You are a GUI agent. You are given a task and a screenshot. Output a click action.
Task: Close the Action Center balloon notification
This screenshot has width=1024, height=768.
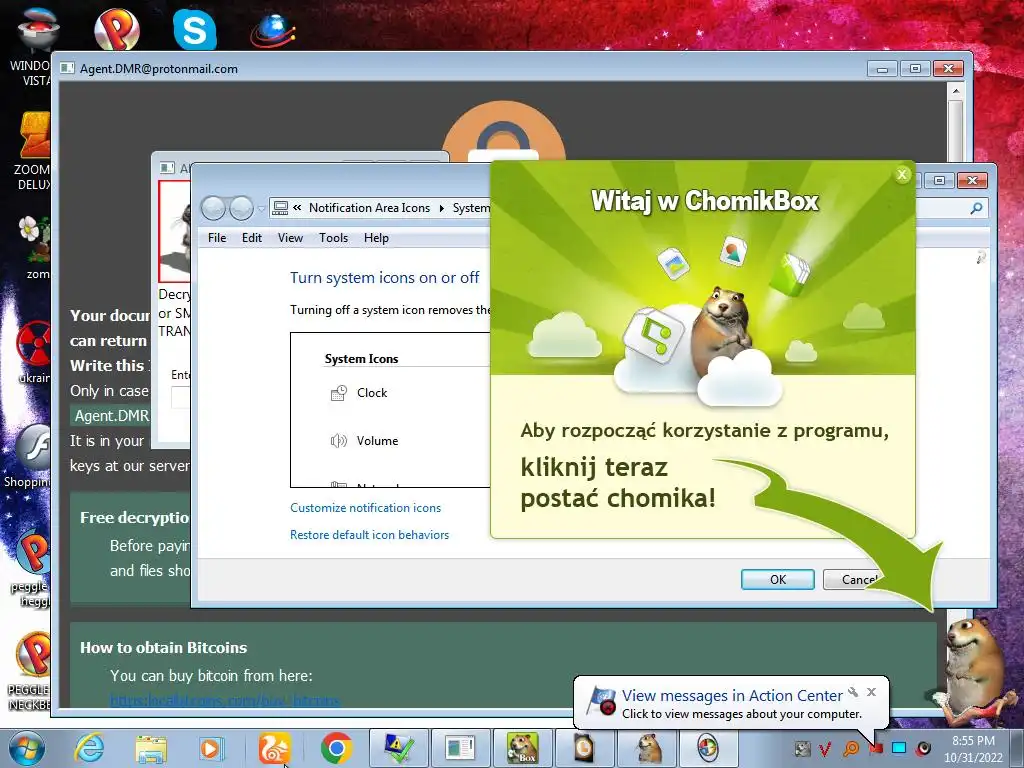pos(871,692)
